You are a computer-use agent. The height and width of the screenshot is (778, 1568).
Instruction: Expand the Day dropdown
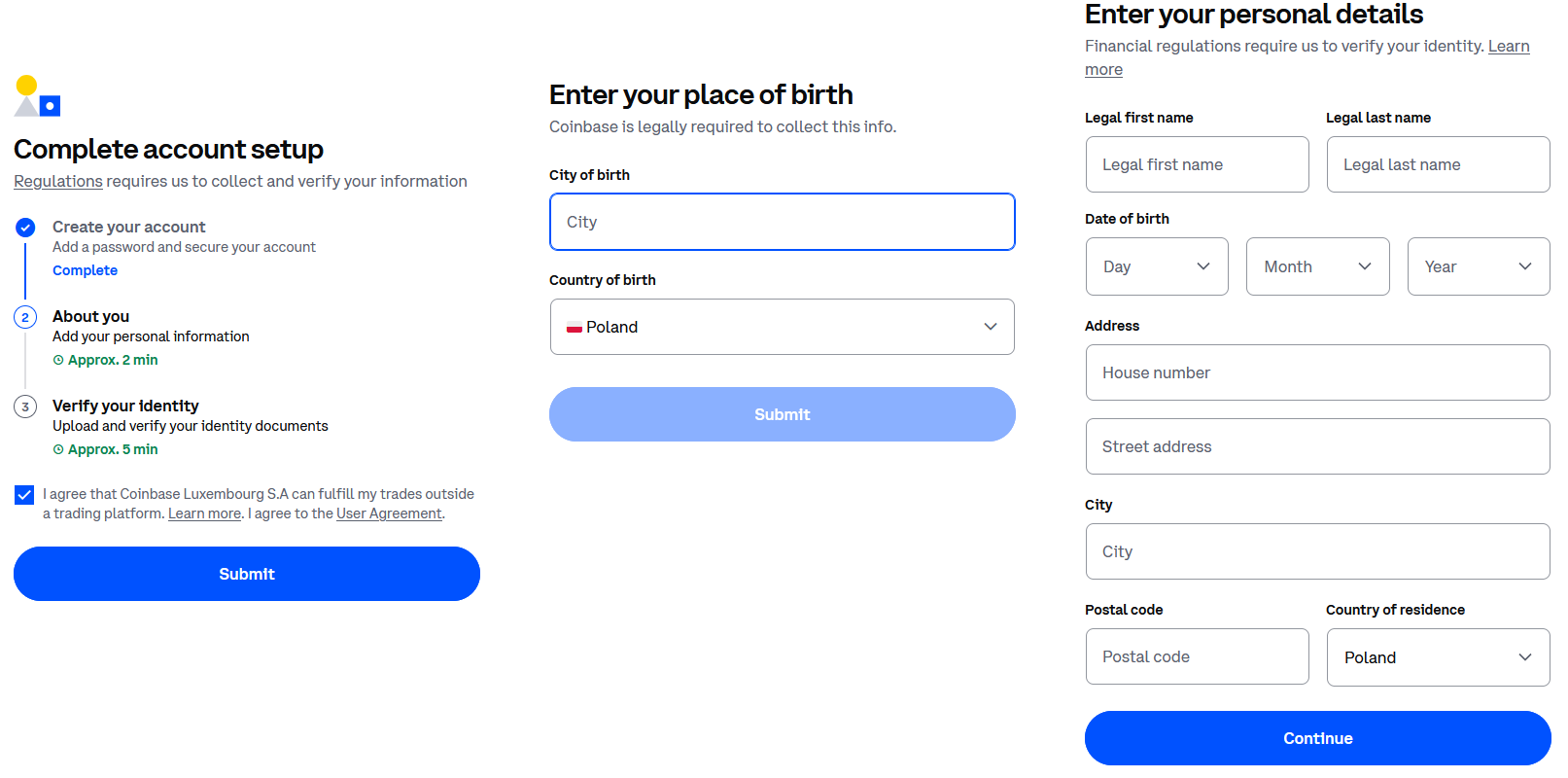click(x=1157, y=266)
